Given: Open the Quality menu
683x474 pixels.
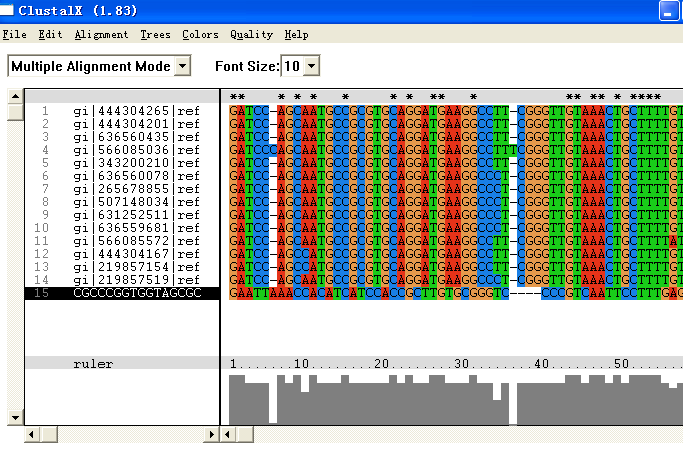Looking at the screenshot, I should (251, 34).
